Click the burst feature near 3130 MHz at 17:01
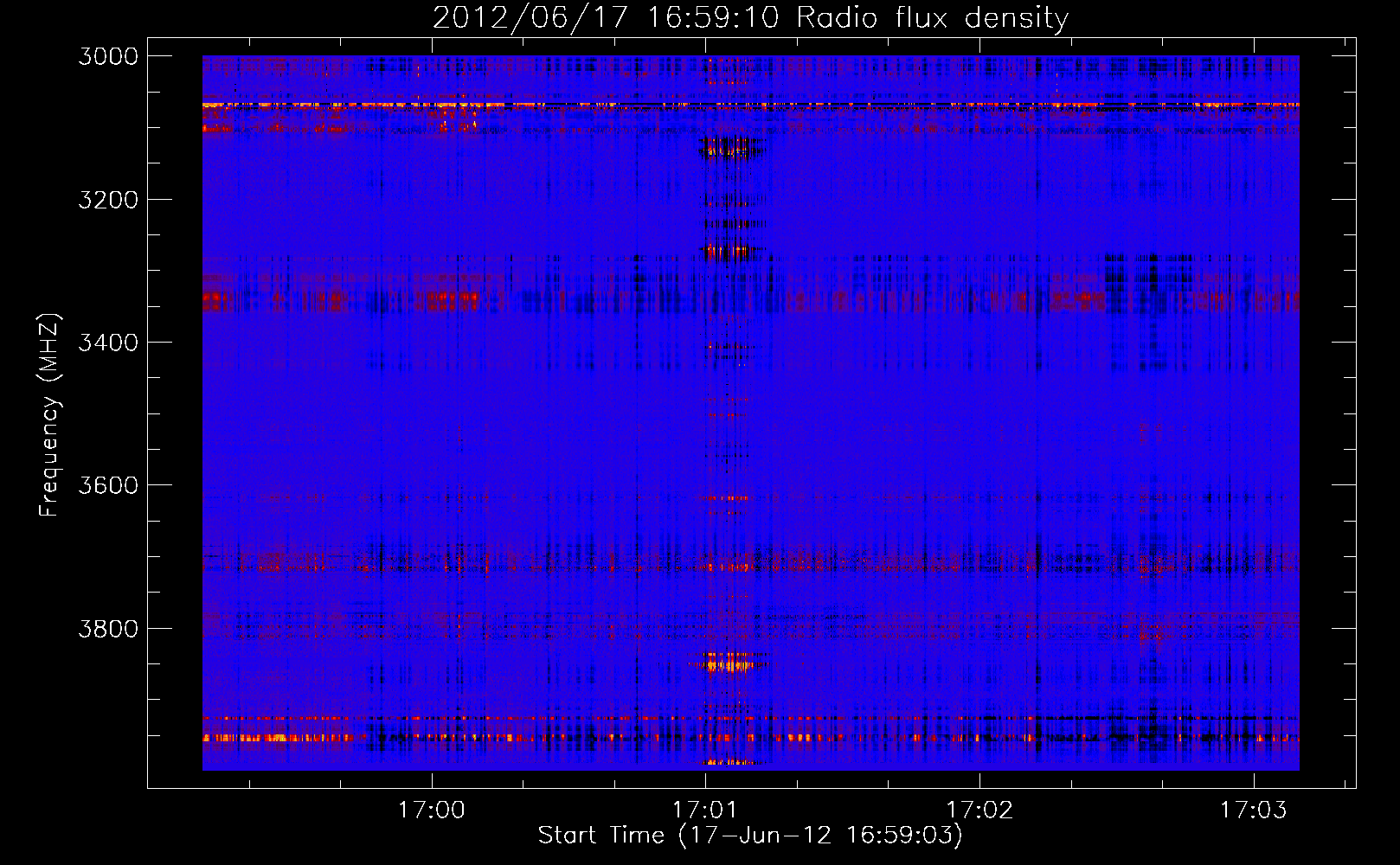 point(732,148)
